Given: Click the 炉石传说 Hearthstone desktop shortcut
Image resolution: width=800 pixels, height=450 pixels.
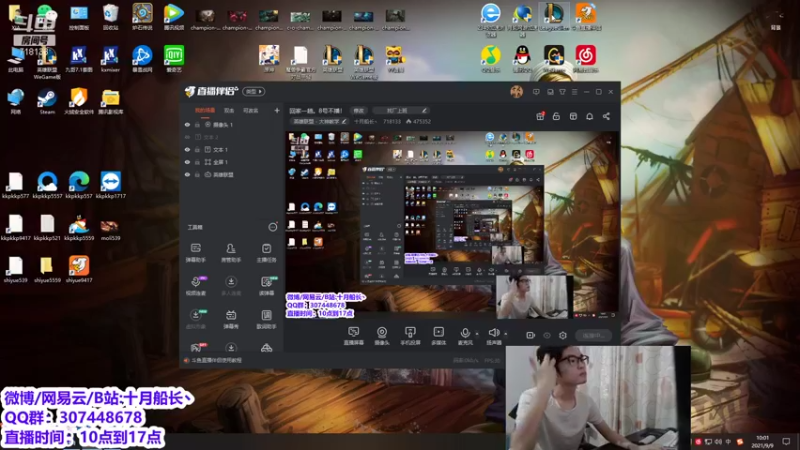Looking at the screenshot, I should [142, 16].
